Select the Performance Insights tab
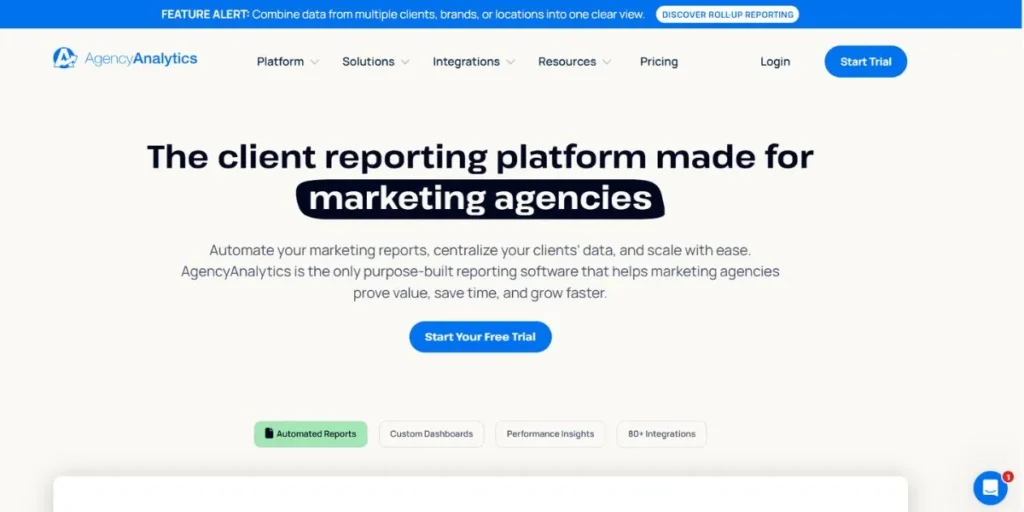 (x=551, y=434)
